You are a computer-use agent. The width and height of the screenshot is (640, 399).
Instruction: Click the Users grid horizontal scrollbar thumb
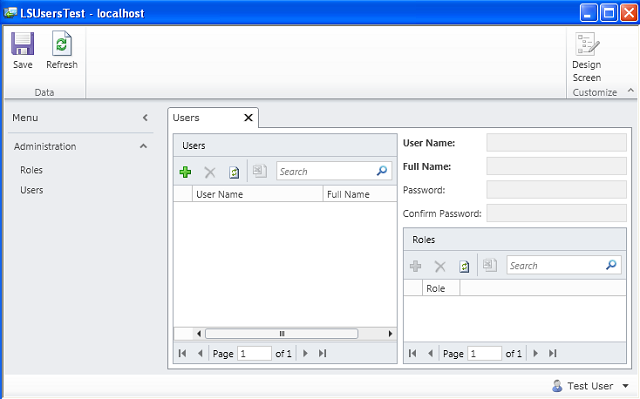point(282,334)
